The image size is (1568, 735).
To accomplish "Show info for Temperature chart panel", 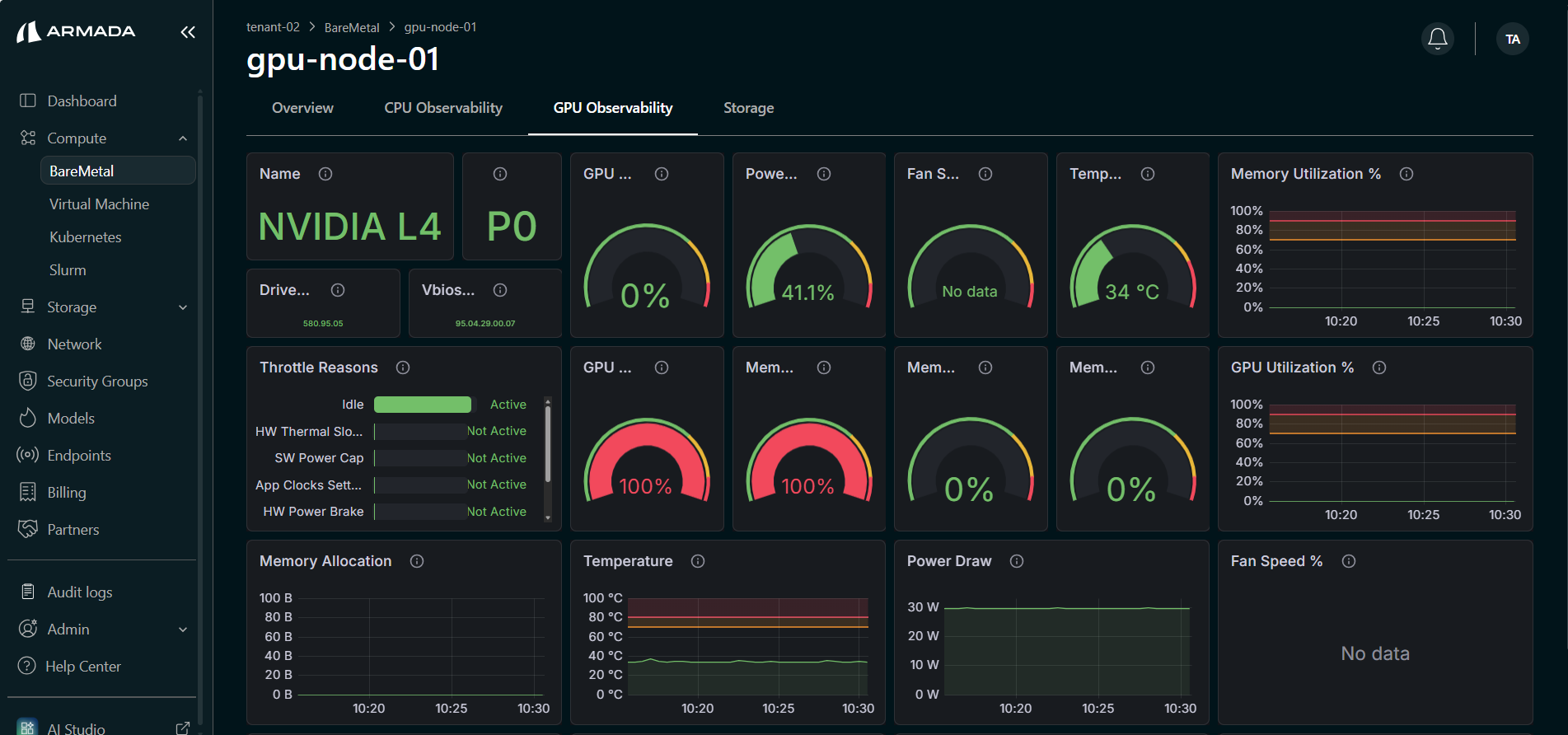I will [698, 561].
